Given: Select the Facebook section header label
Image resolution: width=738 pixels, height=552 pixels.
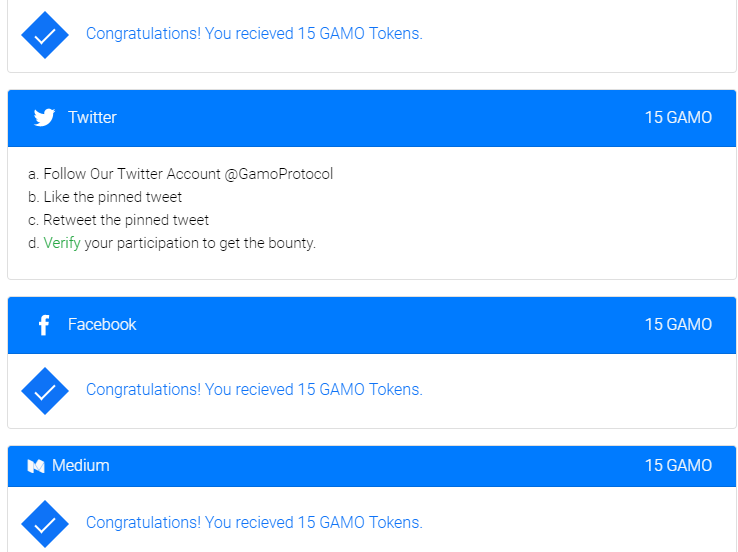Looking at the screenshot, I should [102, 325].
